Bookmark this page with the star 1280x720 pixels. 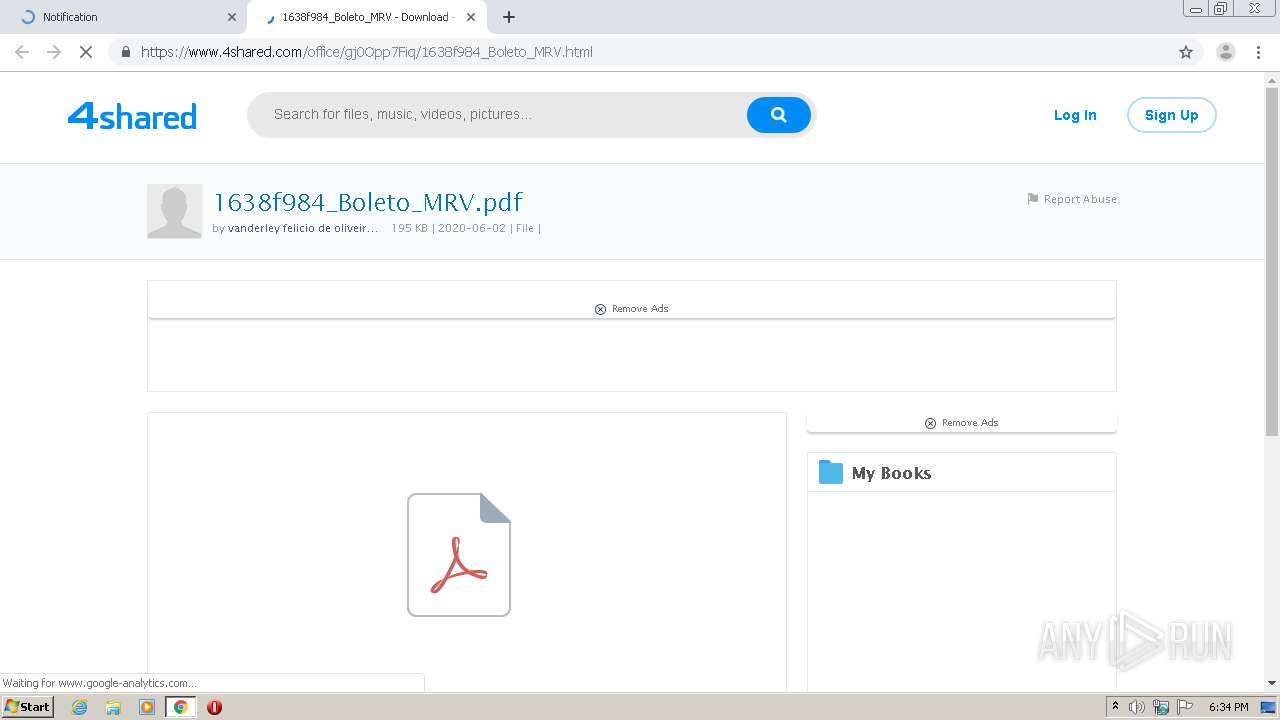pos(1186,52)
